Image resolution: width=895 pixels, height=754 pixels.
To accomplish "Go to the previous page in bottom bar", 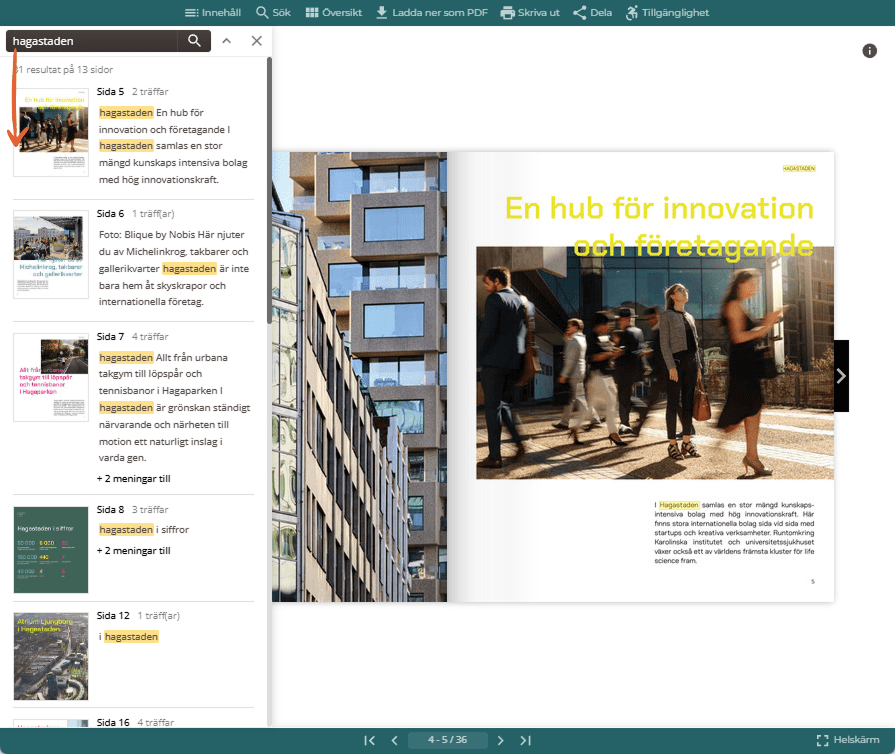I will (x=394, y=740).
